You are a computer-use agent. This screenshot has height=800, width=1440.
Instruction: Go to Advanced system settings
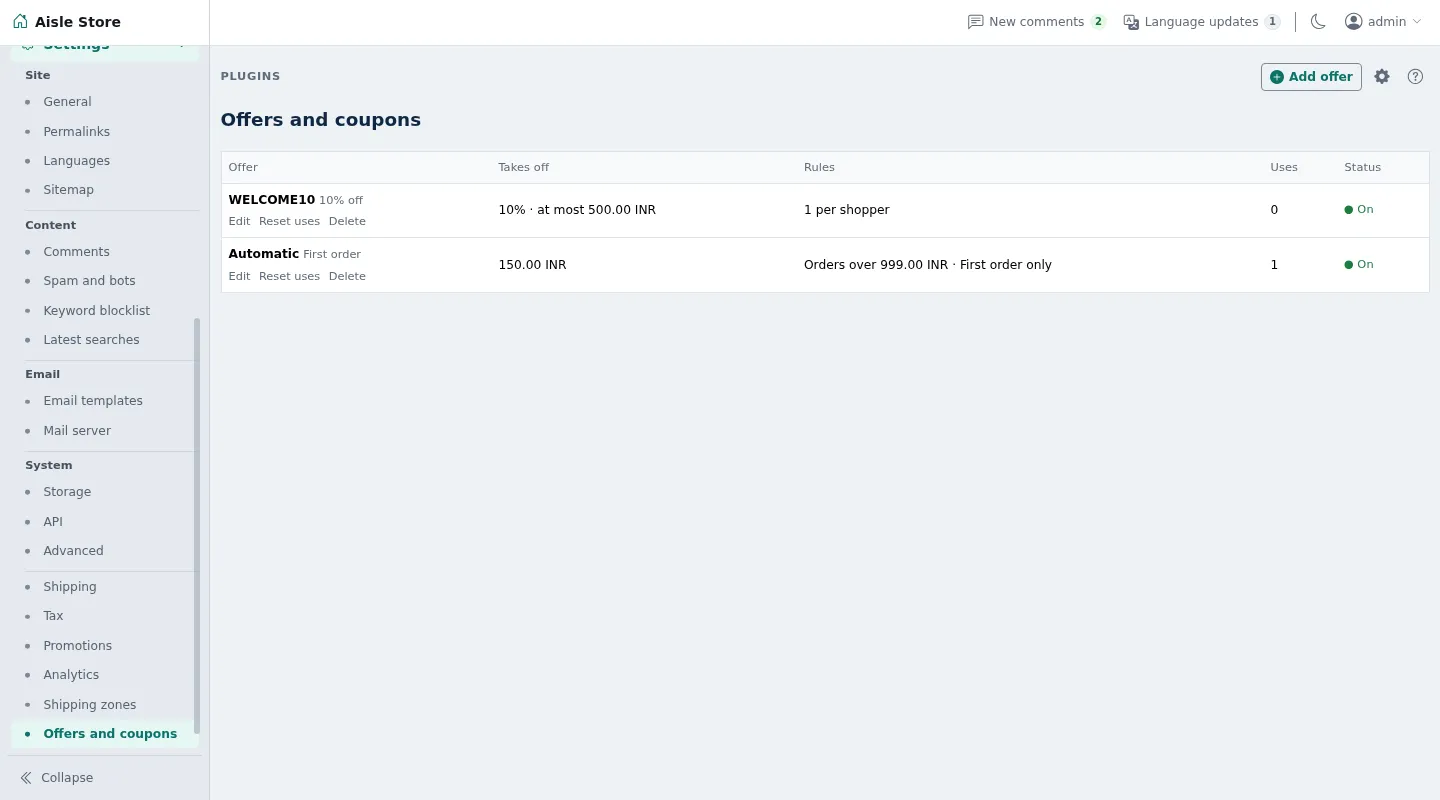click(73, 551)
